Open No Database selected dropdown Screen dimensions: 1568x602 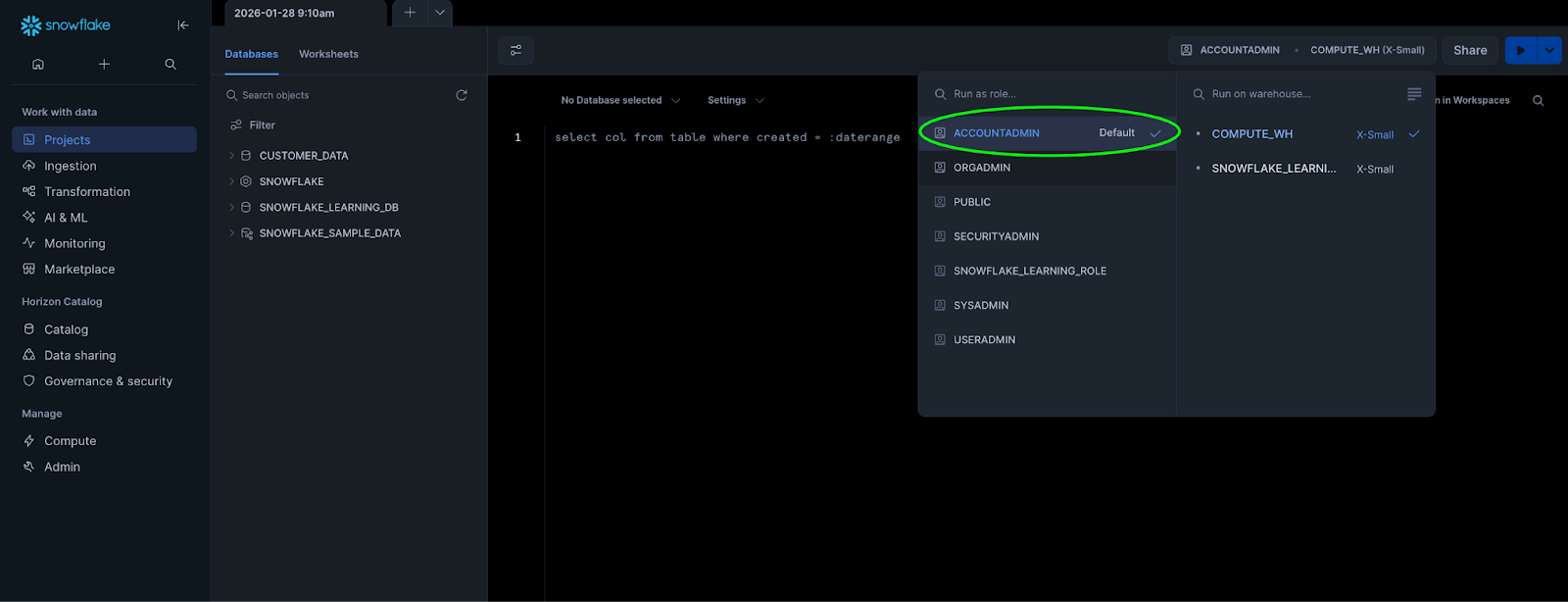click(620, 100)
